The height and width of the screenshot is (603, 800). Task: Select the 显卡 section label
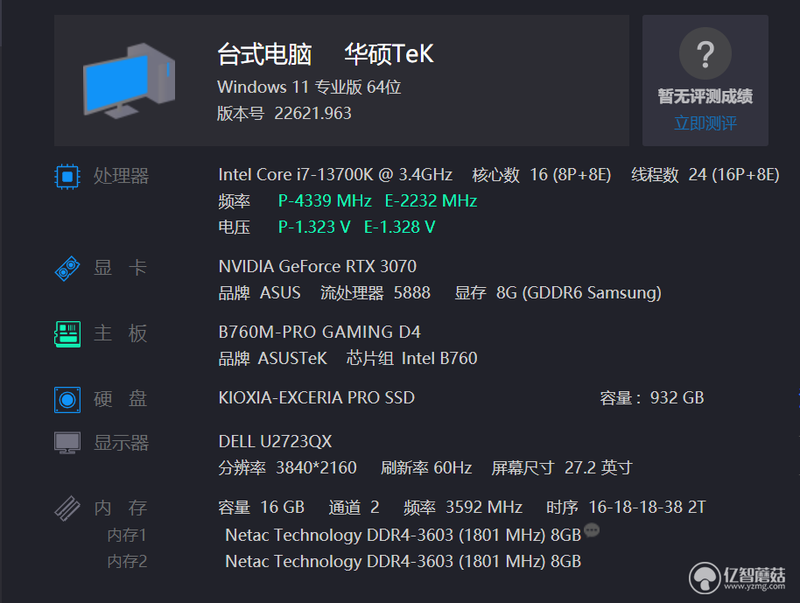click(120, 268)
